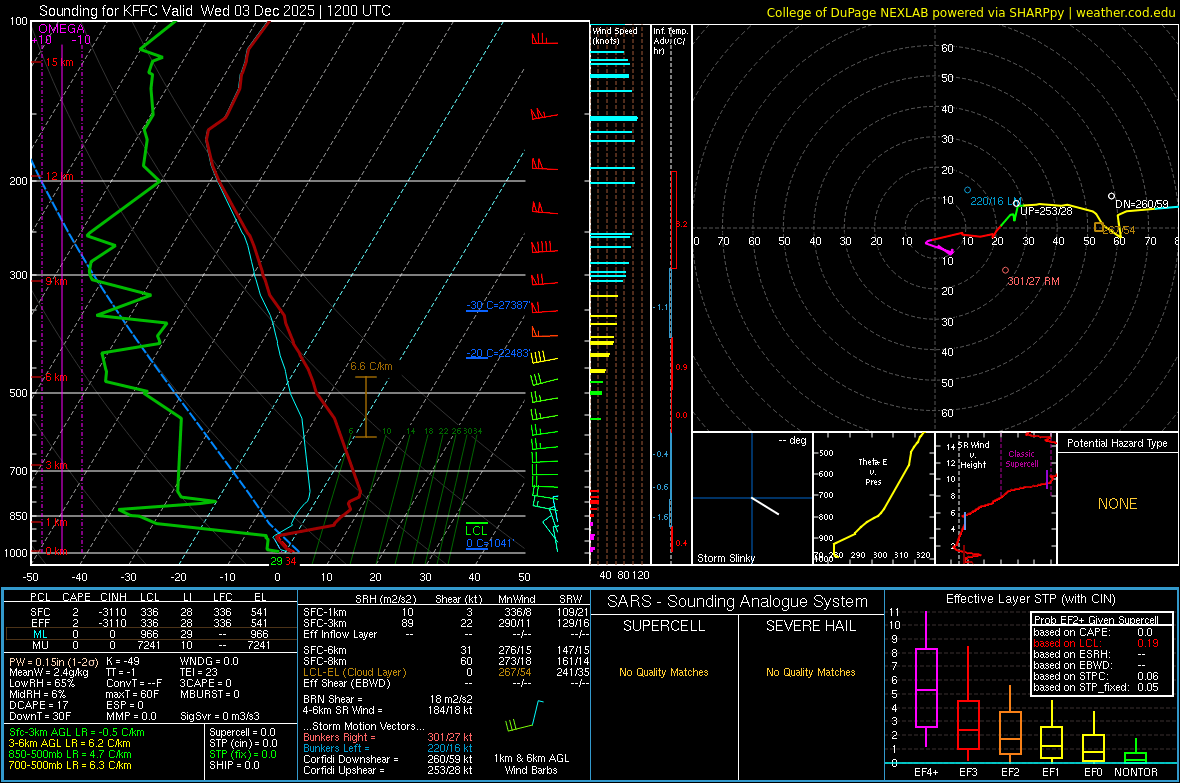The height and width of the screenshot is (783, 1180).
Task: Click the 'Sounding for KFFC Valid' title
Action: click(214, 11)
